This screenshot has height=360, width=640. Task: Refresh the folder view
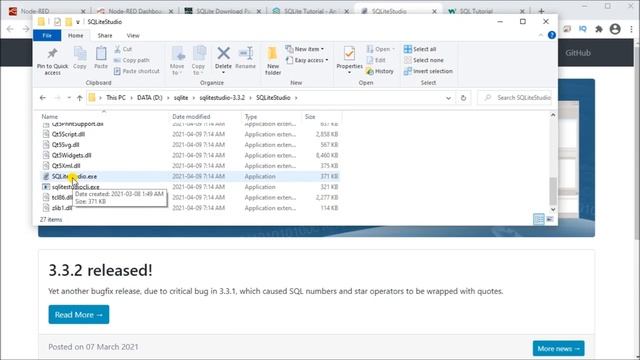point(463,98)
